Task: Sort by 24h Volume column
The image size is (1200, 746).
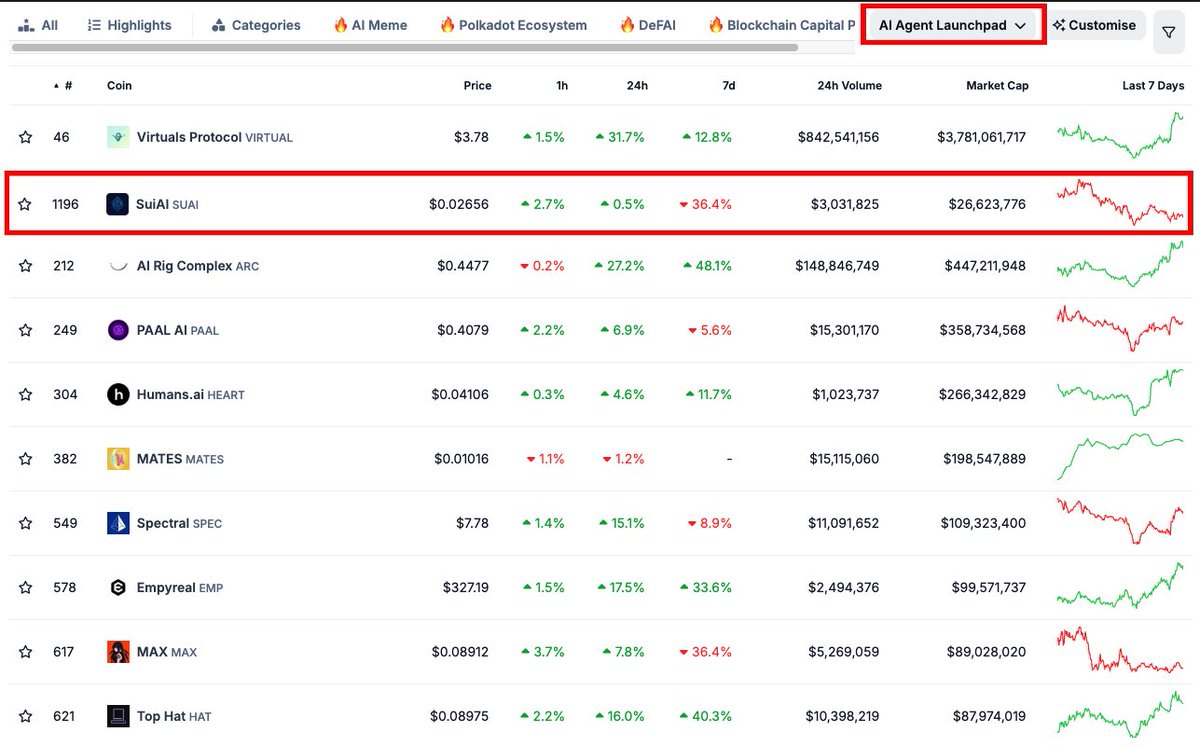Action: point(849,86)
